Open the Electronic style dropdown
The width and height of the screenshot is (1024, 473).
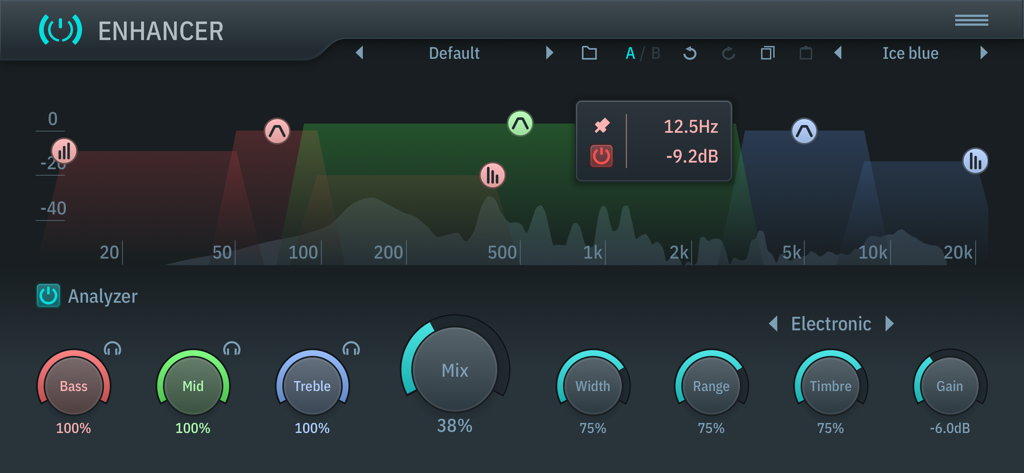(x=831, y=323)
